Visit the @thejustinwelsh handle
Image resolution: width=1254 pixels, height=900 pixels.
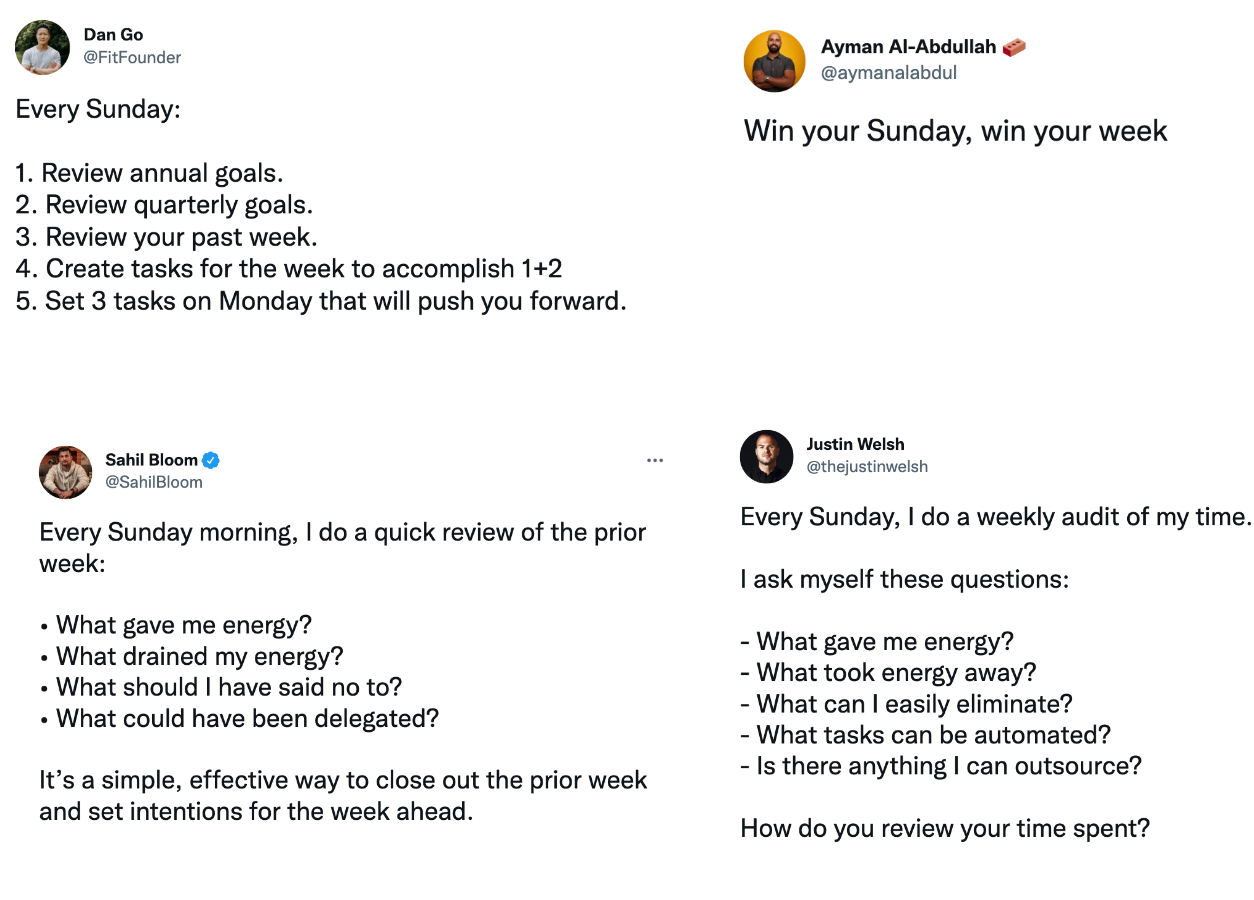point(867,467)
